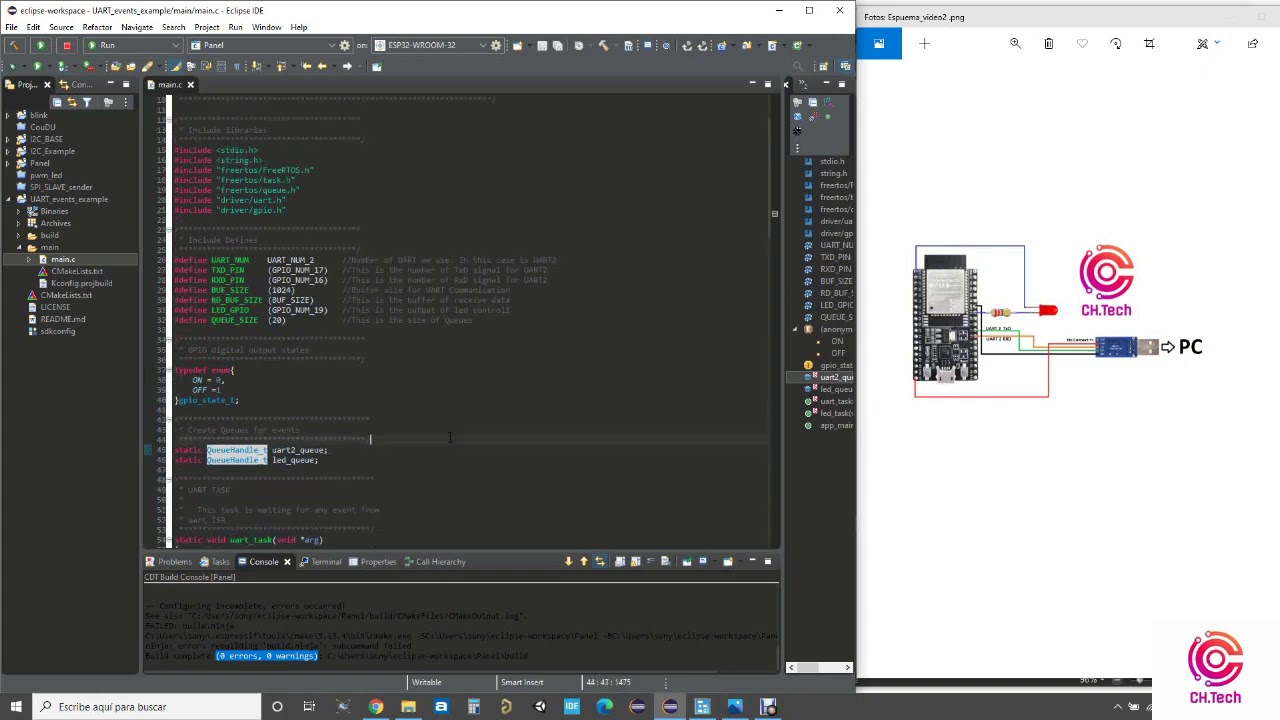Screen dimensions: 1280x720
Task: Click the Windows Start button
Action: tap(15, 707)
